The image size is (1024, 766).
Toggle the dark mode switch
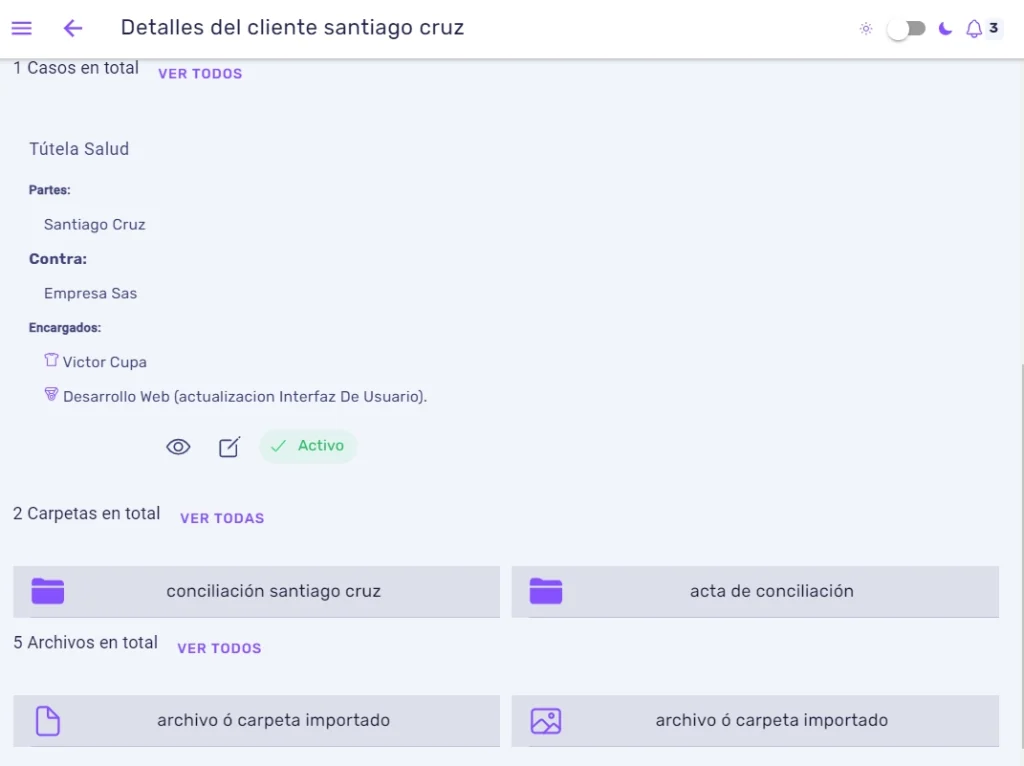click(x=906, y=29)
